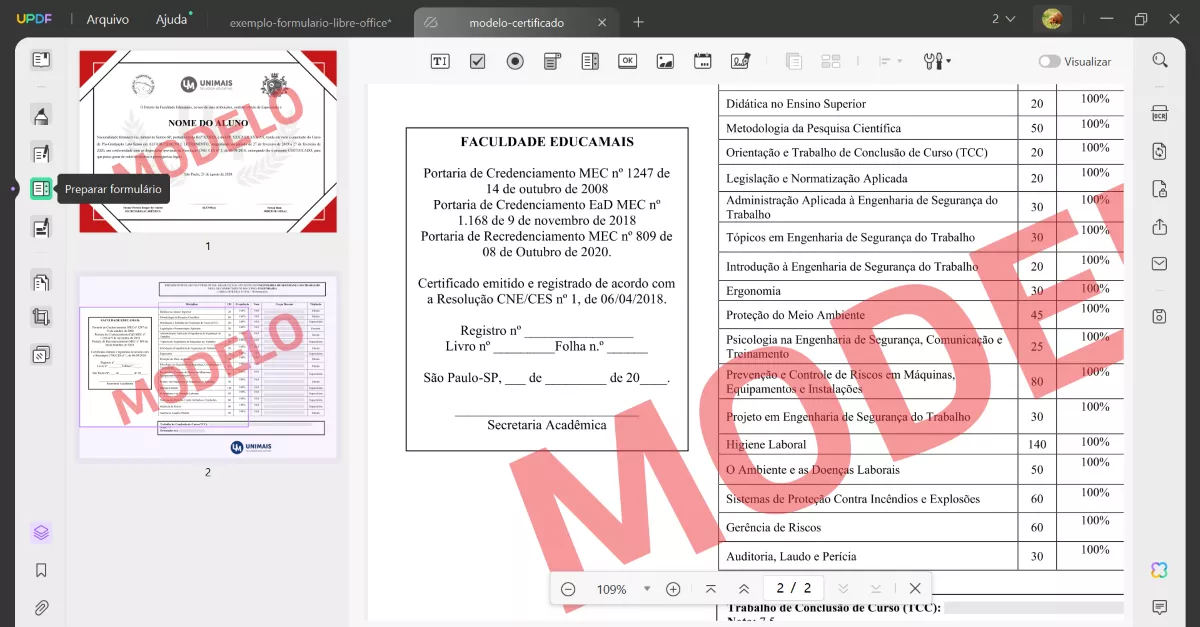
Task: Select the Text field tool
Action: tap(441, 60)
